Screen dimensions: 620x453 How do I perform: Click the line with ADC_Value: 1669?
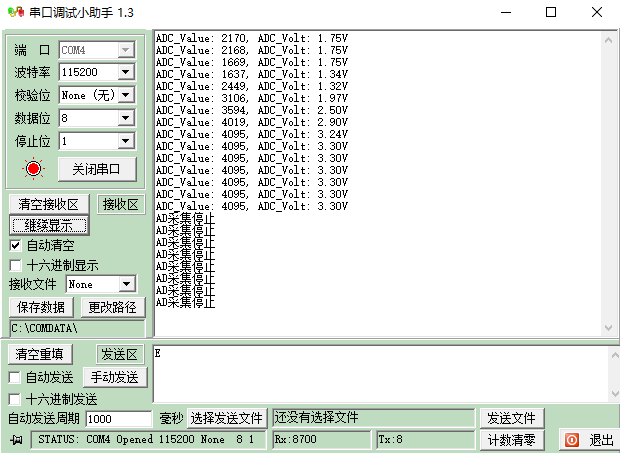[x=251, y=62]
